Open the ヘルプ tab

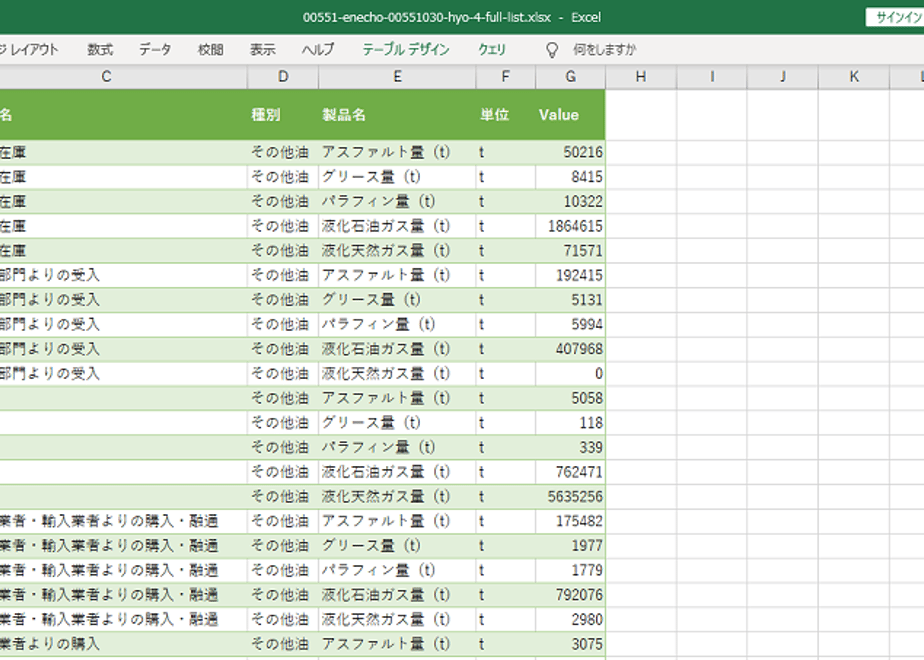click(318, 50)
